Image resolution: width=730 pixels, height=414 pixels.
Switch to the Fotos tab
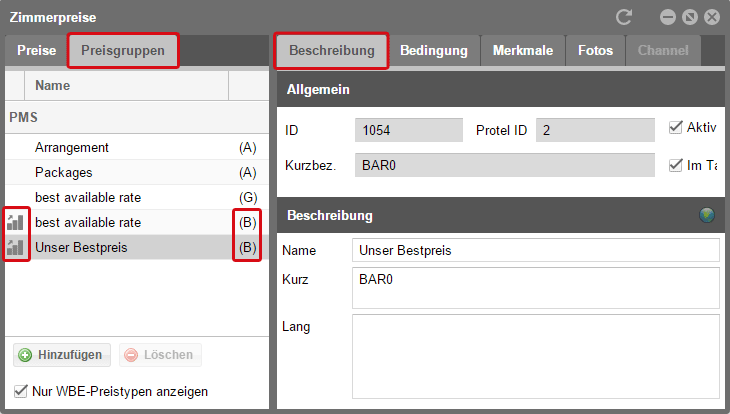595,50
